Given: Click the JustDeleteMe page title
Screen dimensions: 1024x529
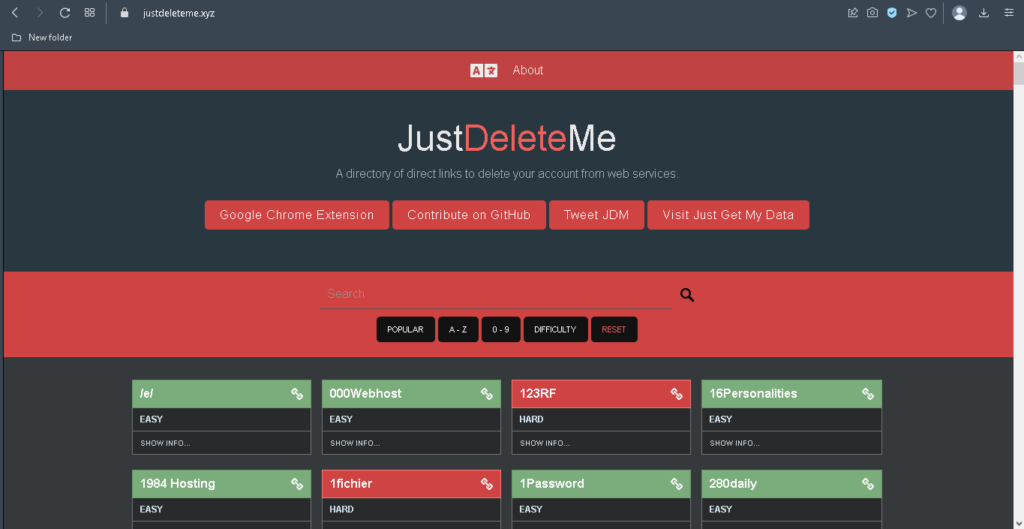Looking at the screenshot, I should tap(507, 138).
